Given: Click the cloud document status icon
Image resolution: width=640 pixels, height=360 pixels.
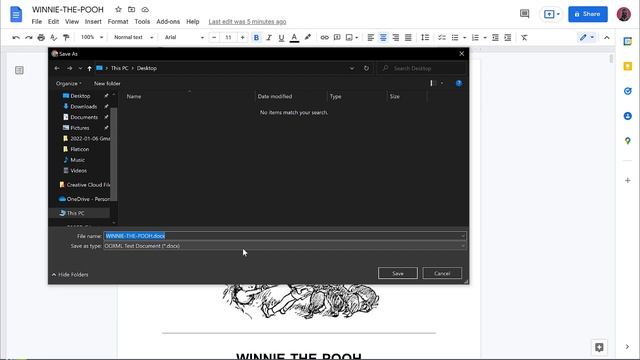Looking at the screenshot, I should point(145,9).
